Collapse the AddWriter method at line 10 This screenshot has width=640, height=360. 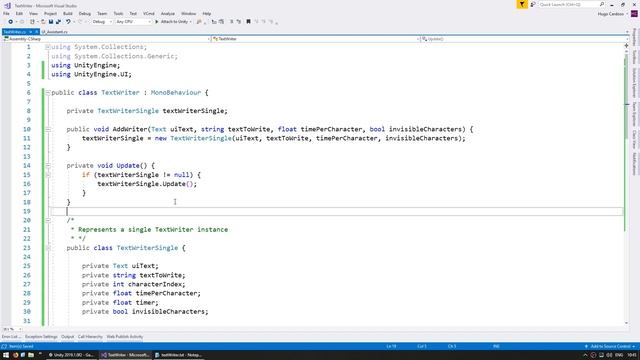click(x=48, y=129)
